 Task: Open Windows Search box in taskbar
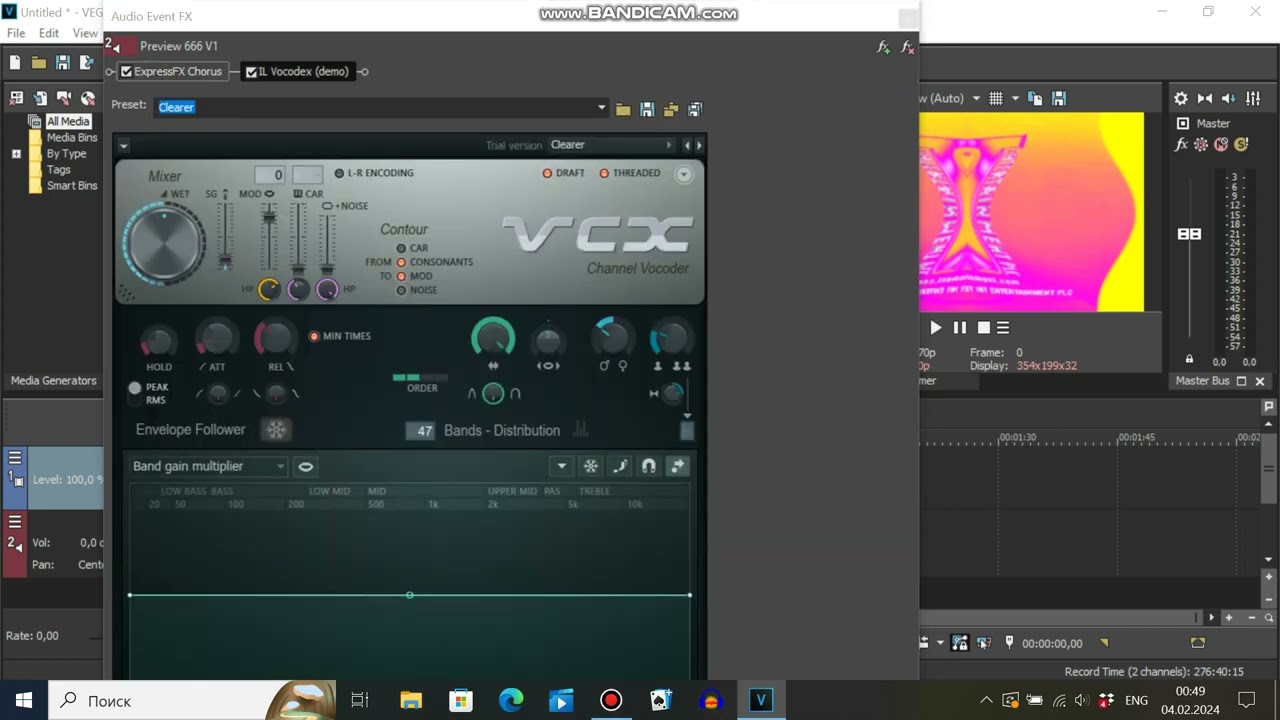click(190, 701)
